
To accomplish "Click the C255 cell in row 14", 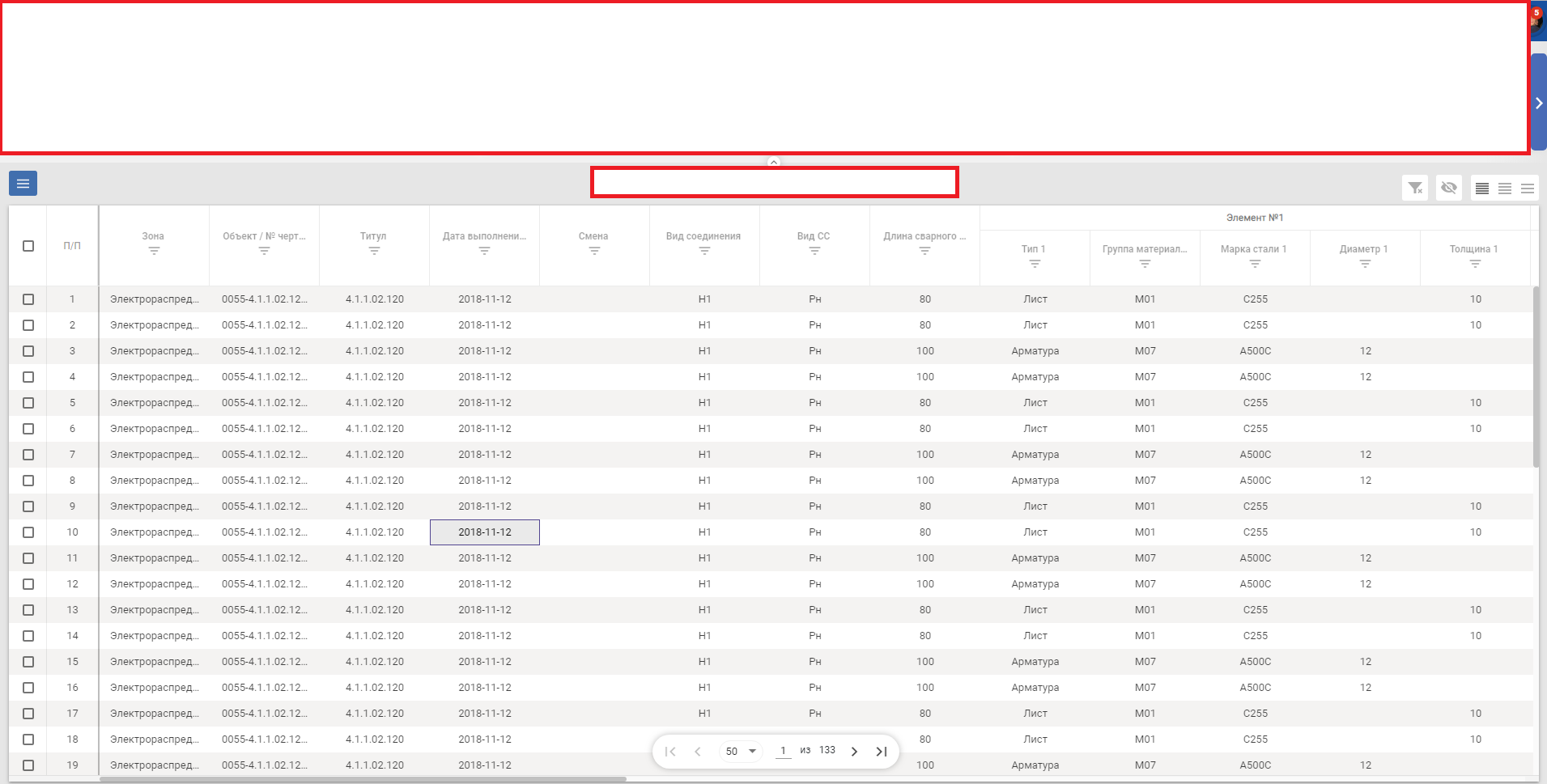I will tap(1256, 636).
